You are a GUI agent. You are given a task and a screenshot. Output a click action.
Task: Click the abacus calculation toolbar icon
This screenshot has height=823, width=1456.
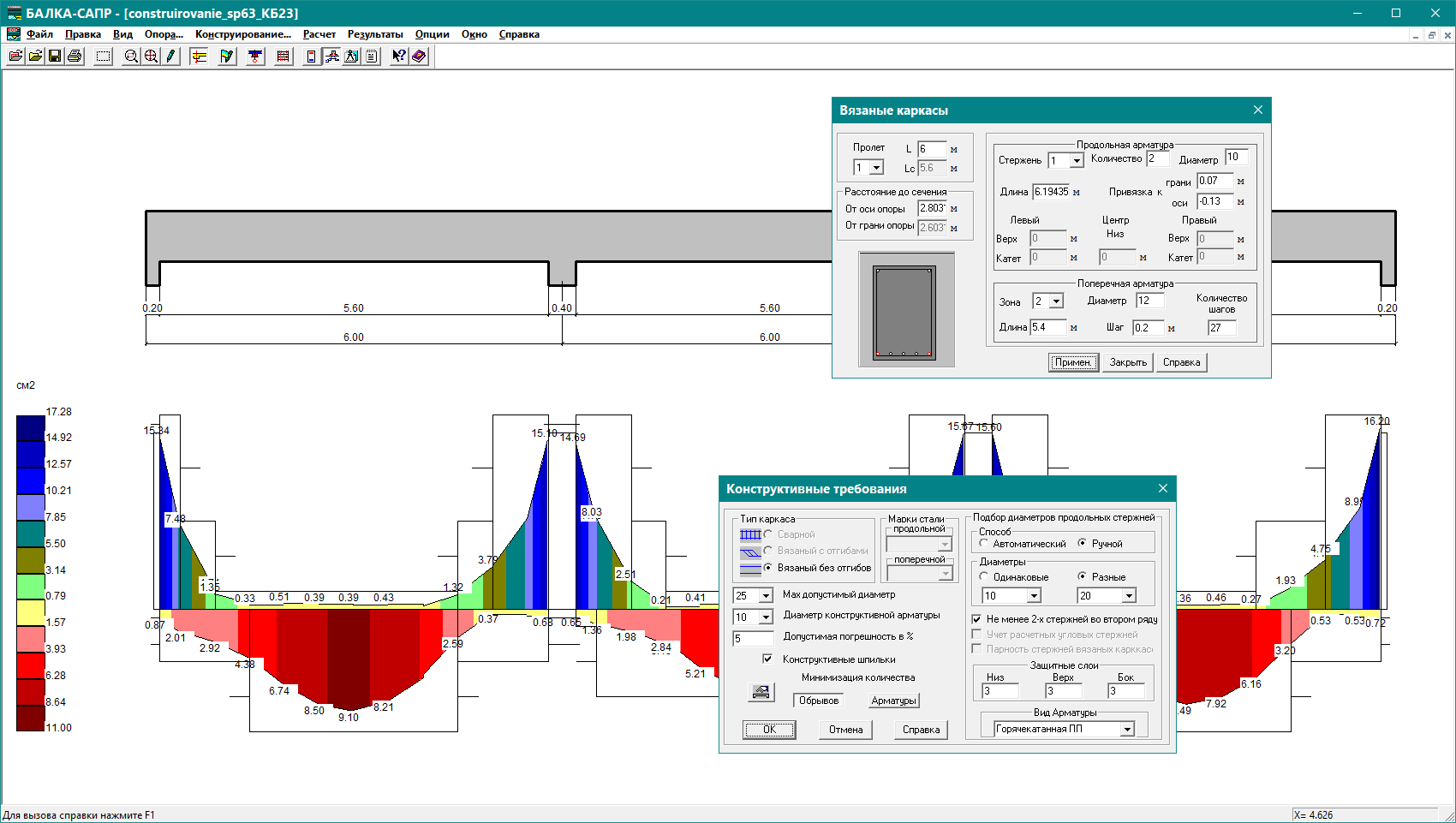(x=283, y=57)
